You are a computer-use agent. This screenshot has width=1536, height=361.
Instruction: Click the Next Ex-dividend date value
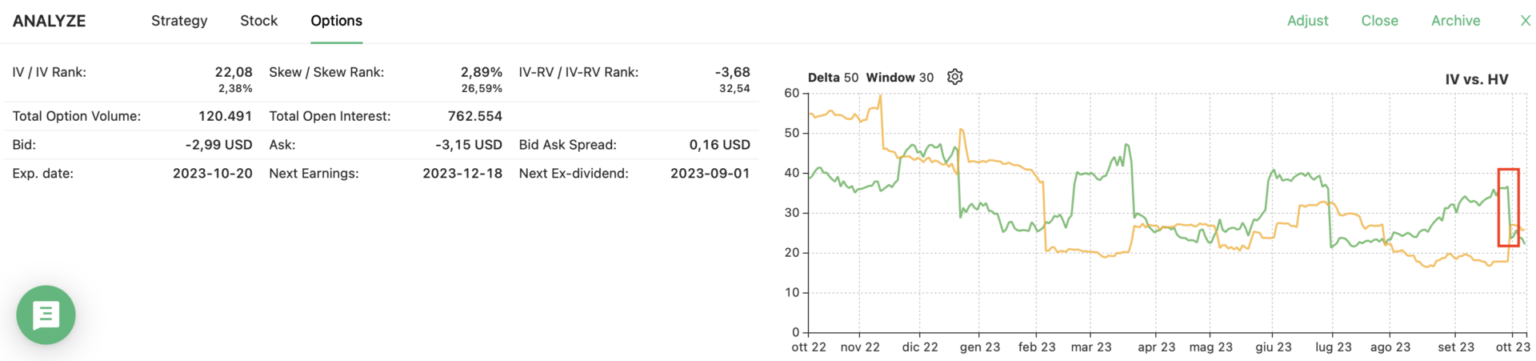point(710,174)
